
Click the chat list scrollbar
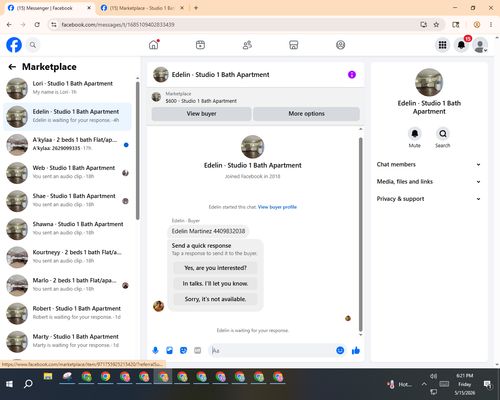tap(138, 150)
